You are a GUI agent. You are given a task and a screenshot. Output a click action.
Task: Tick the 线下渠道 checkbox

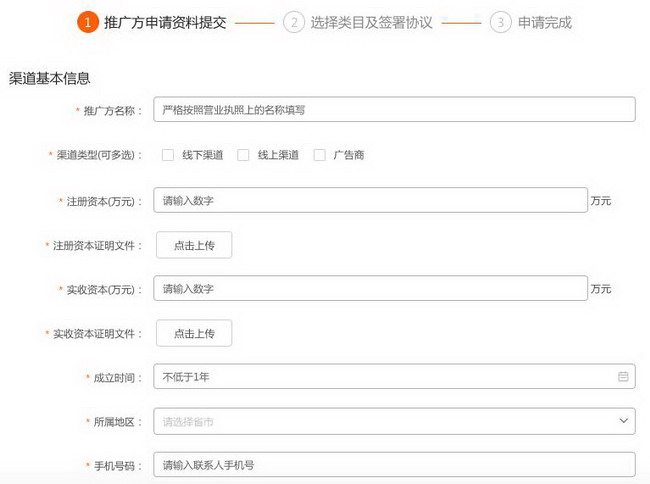(168, 155)
